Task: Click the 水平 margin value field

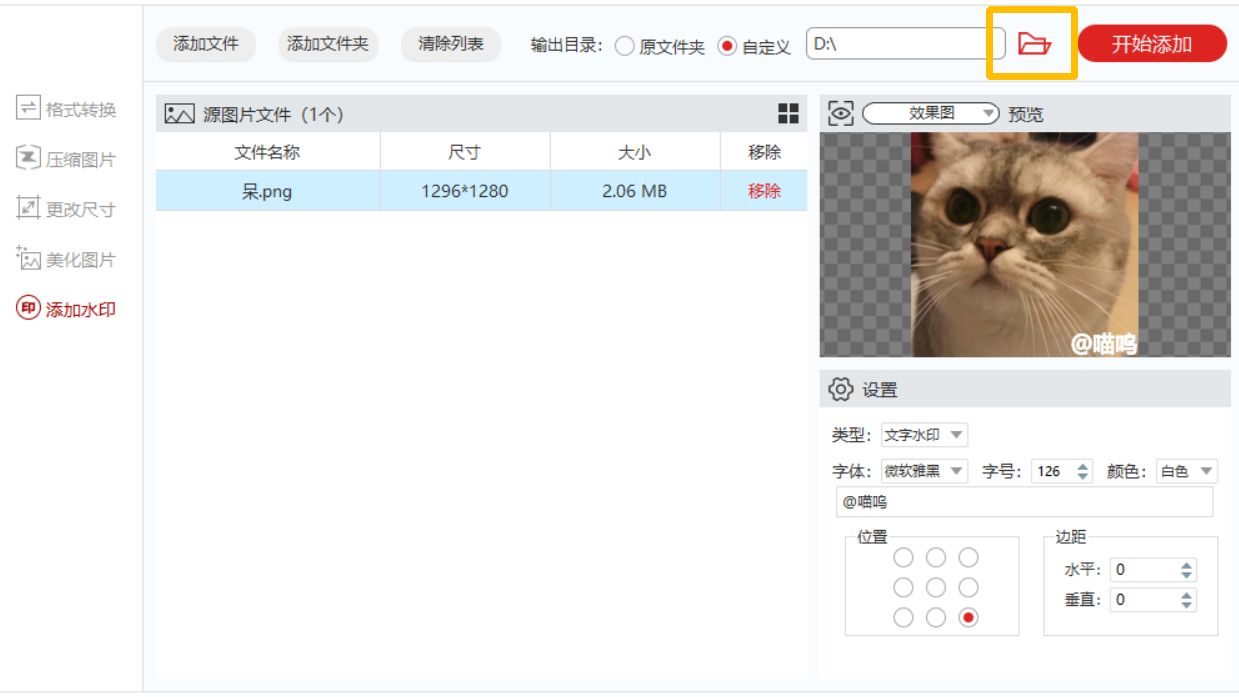Action: point(1144,570)
